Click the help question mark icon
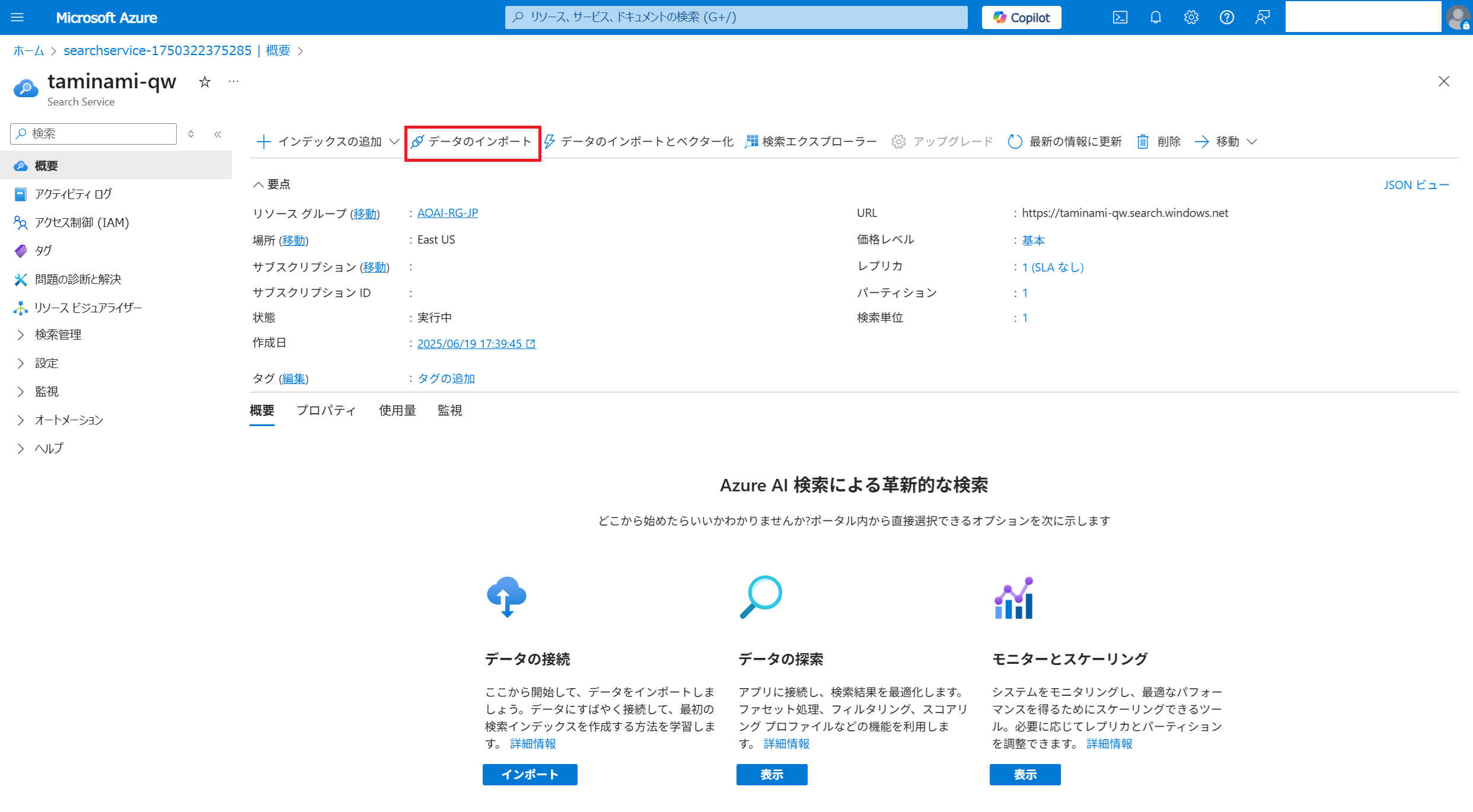This screenshot has height=812, width=1473. point(1226,17)
